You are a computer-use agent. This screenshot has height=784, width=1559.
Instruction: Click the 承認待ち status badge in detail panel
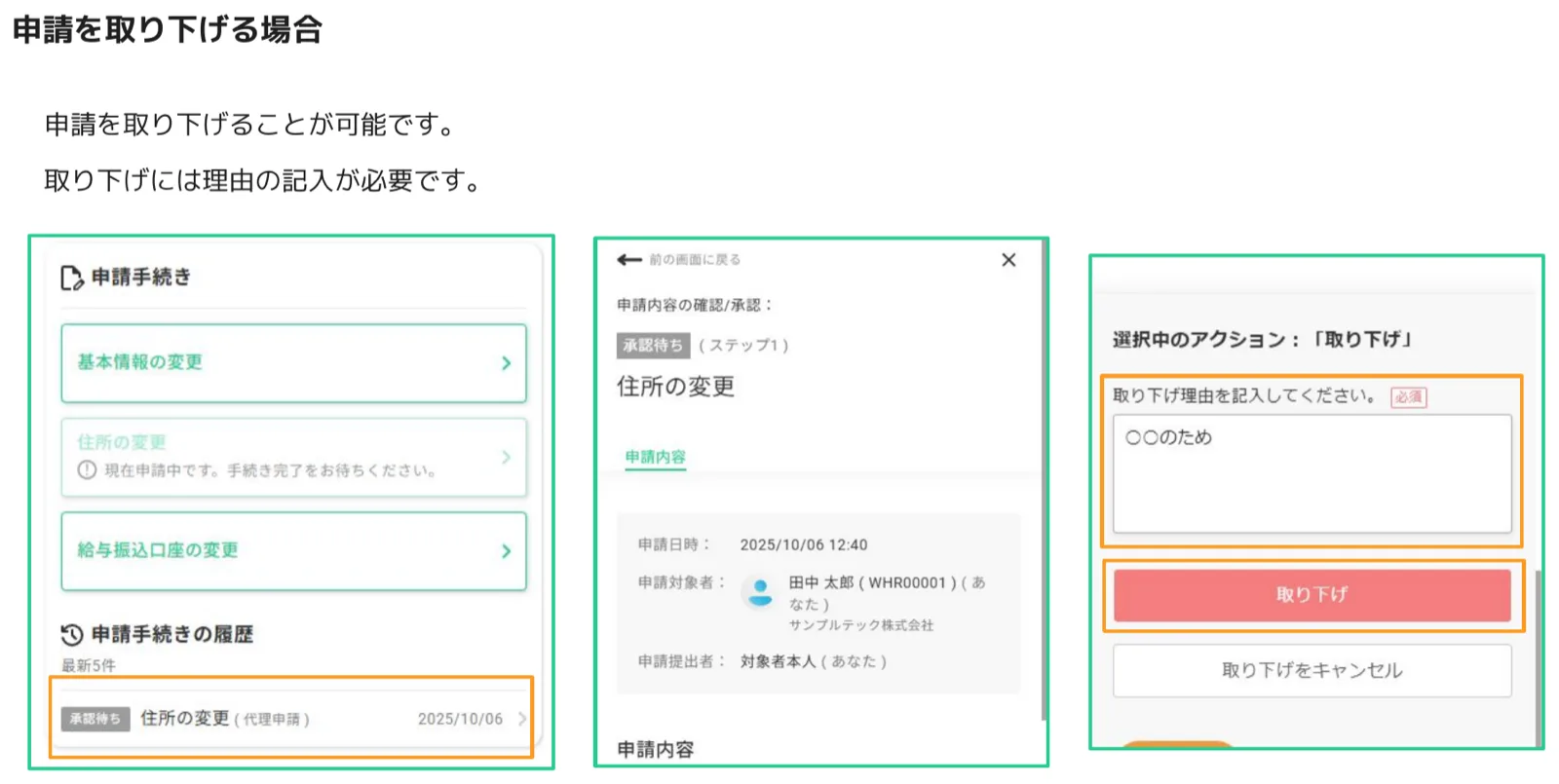(x=653, y=346)
